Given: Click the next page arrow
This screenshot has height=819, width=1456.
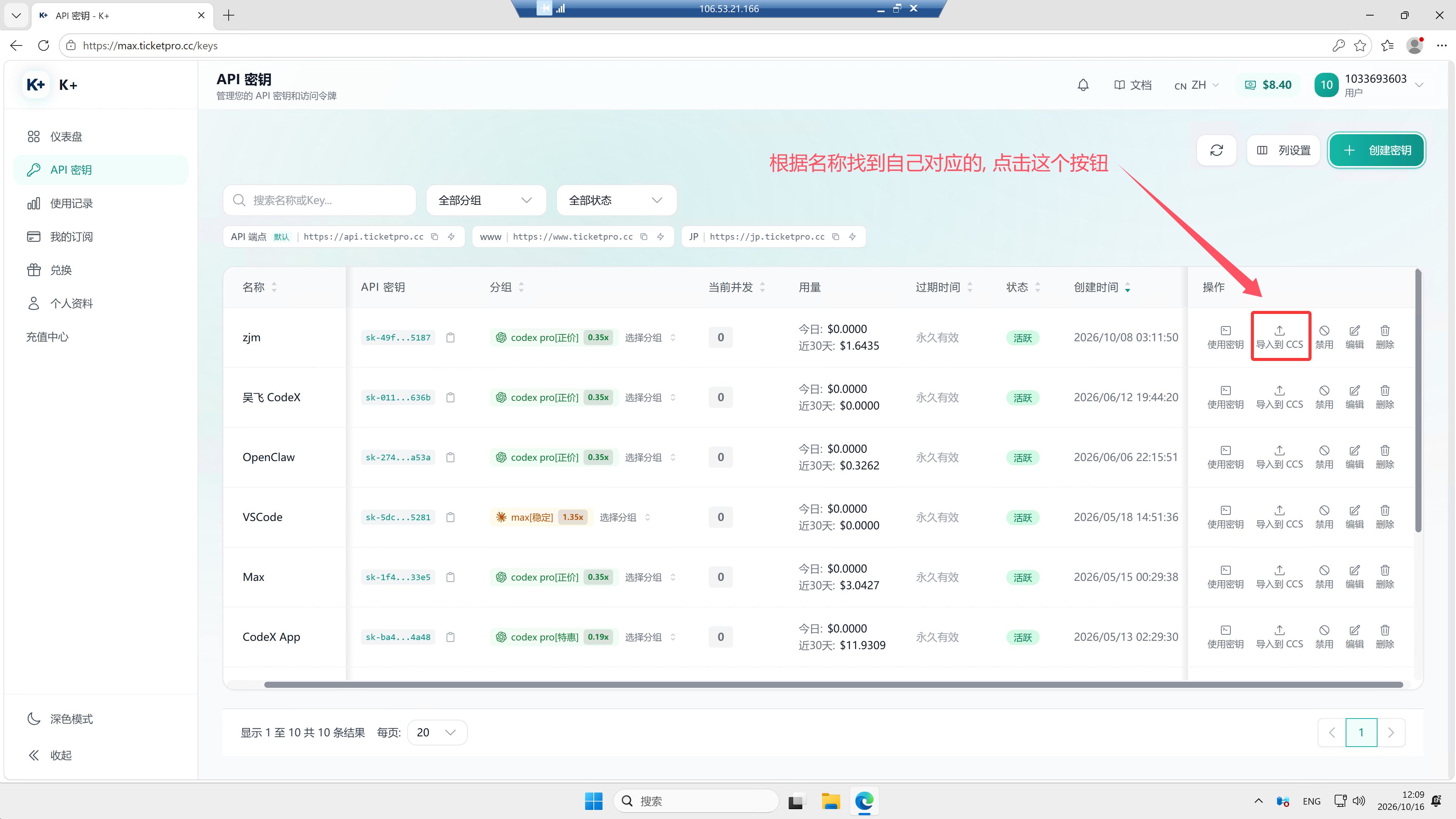Looking at the screenshot, I should tap(1391, 733).
